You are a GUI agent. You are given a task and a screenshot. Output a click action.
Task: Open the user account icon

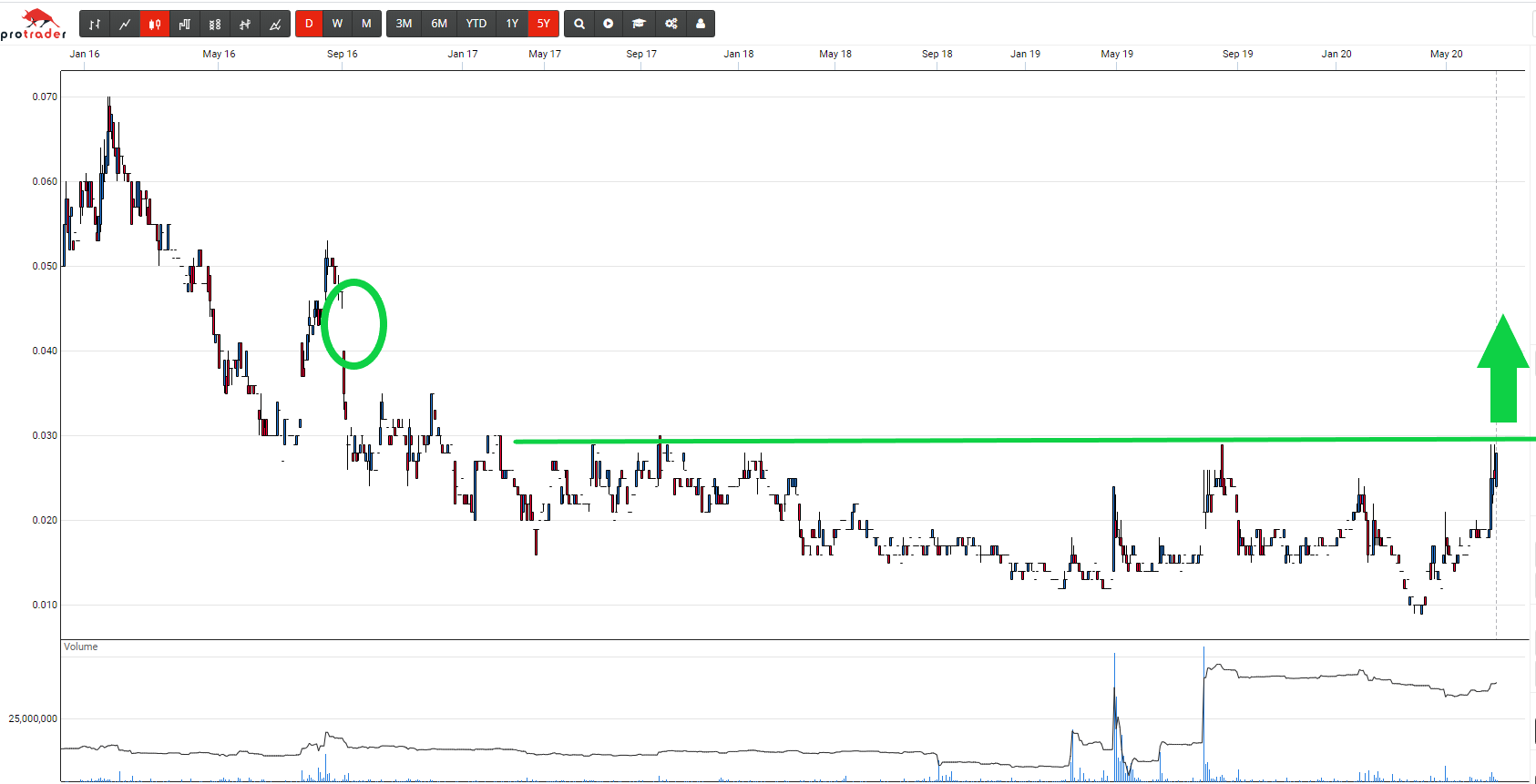[701, 24]
